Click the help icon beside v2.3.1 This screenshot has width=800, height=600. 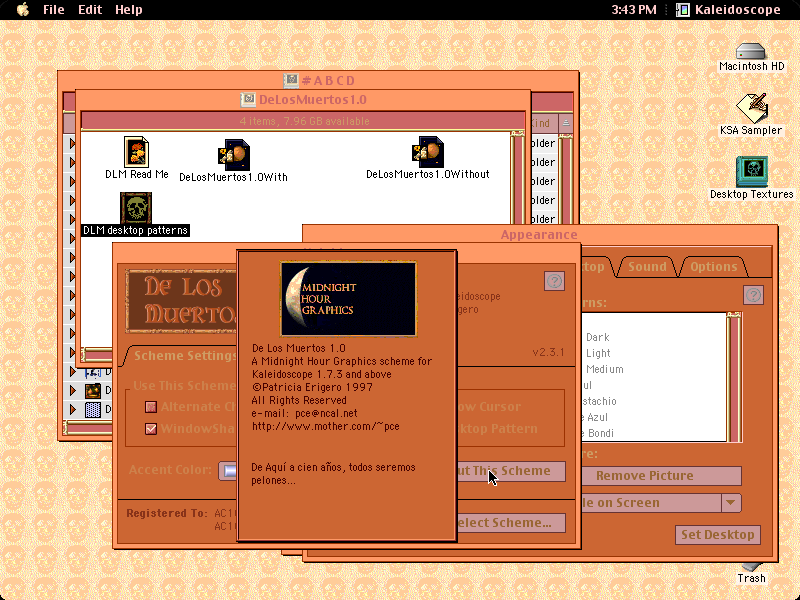[x=554, y=281]
